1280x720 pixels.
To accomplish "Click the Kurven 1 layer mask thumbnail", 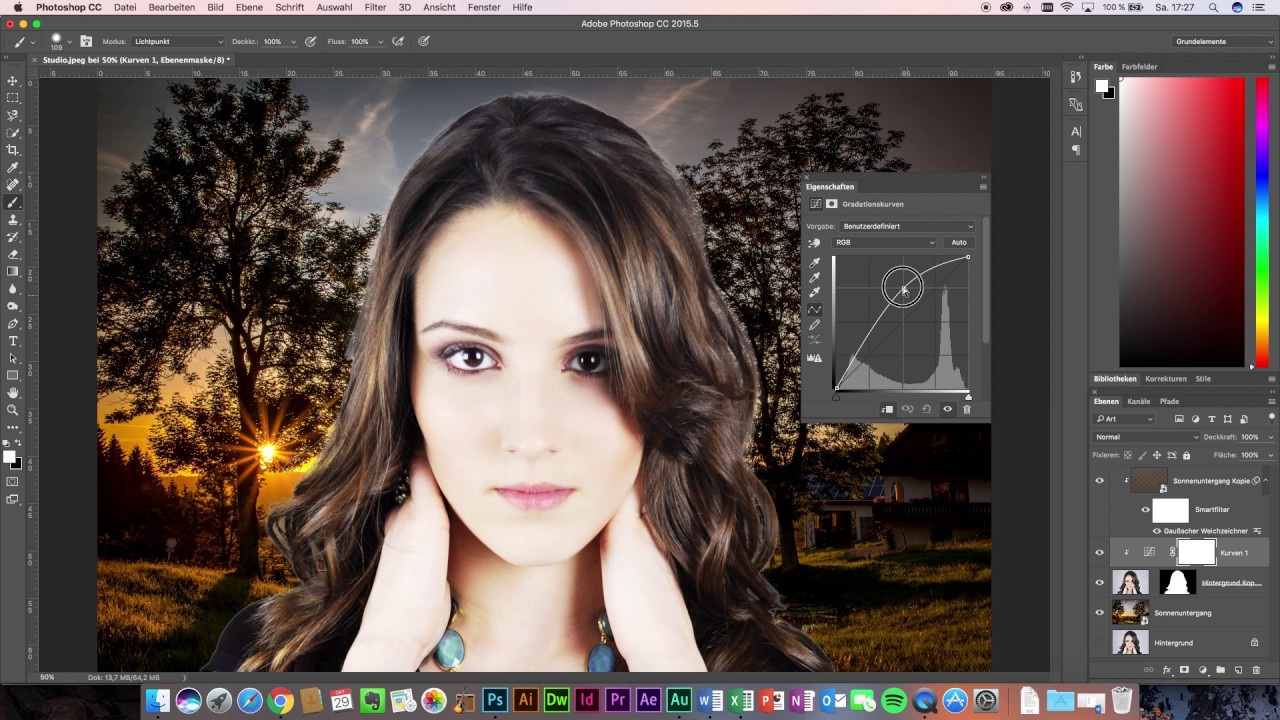I will pos(1197,552).
